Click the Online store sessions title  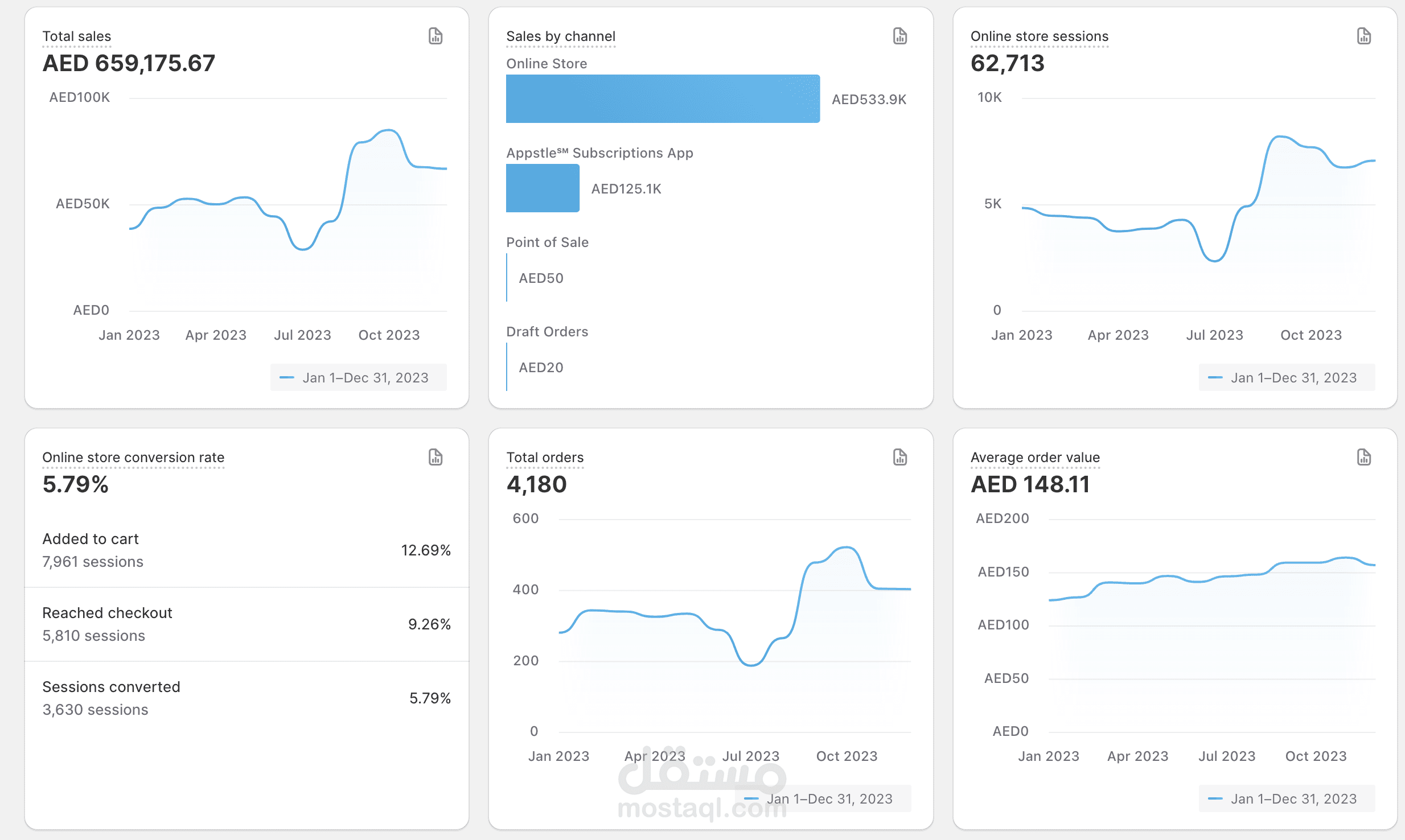point(1040,36)
